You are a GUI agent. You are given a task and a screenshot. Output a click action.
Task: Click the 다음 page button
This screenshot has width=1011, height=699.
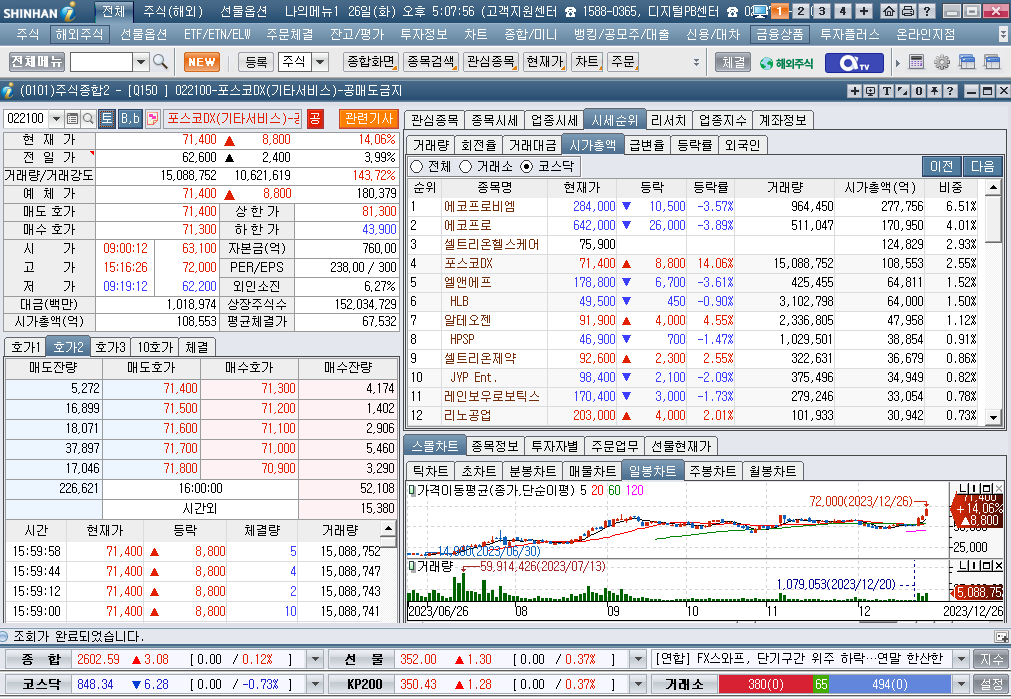coord(983,166)
